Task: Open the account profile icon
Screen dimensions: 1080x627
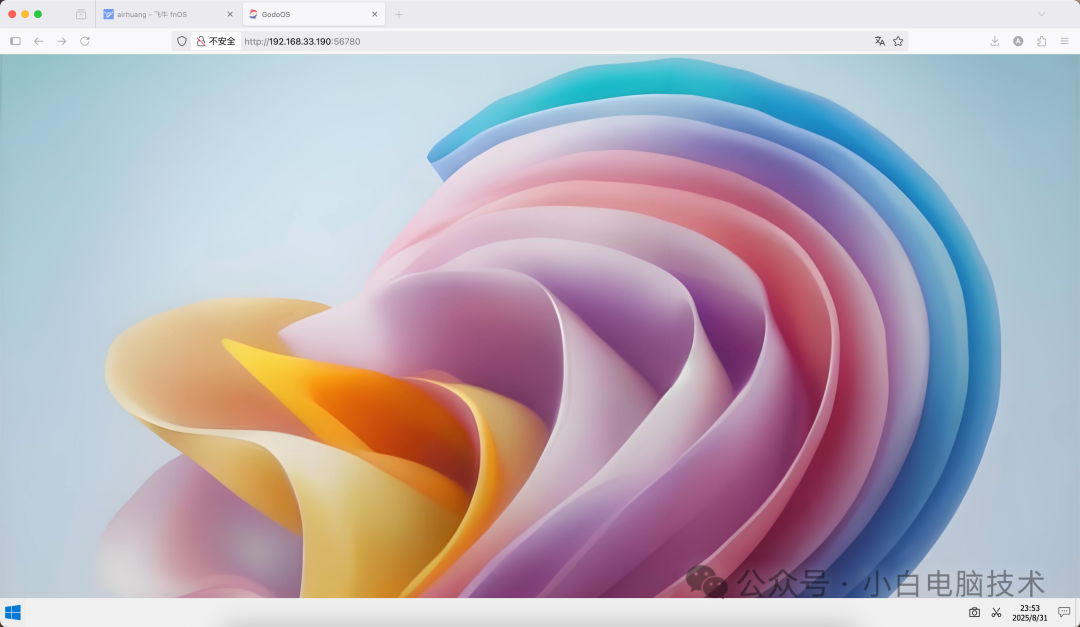Action: click(x=1018, y=41)
